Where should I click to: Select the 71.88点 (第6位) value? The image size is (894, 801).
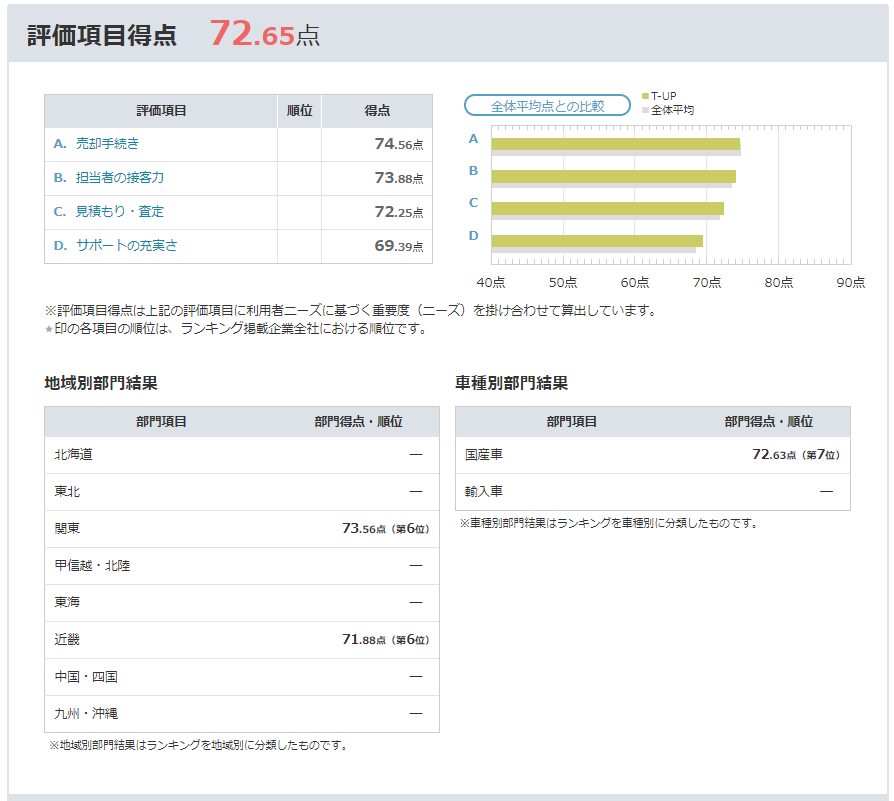click(385, 640)
